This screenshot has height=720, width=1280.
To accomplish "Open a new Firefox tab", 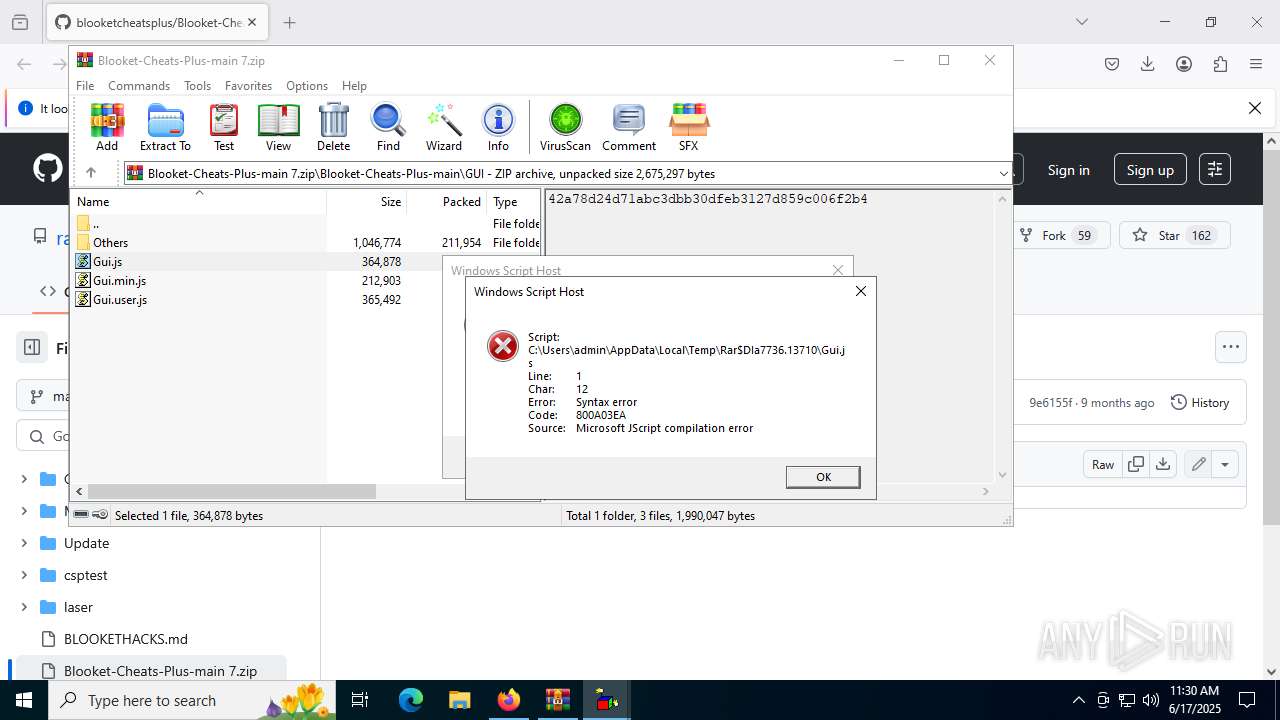I will 289,22.
